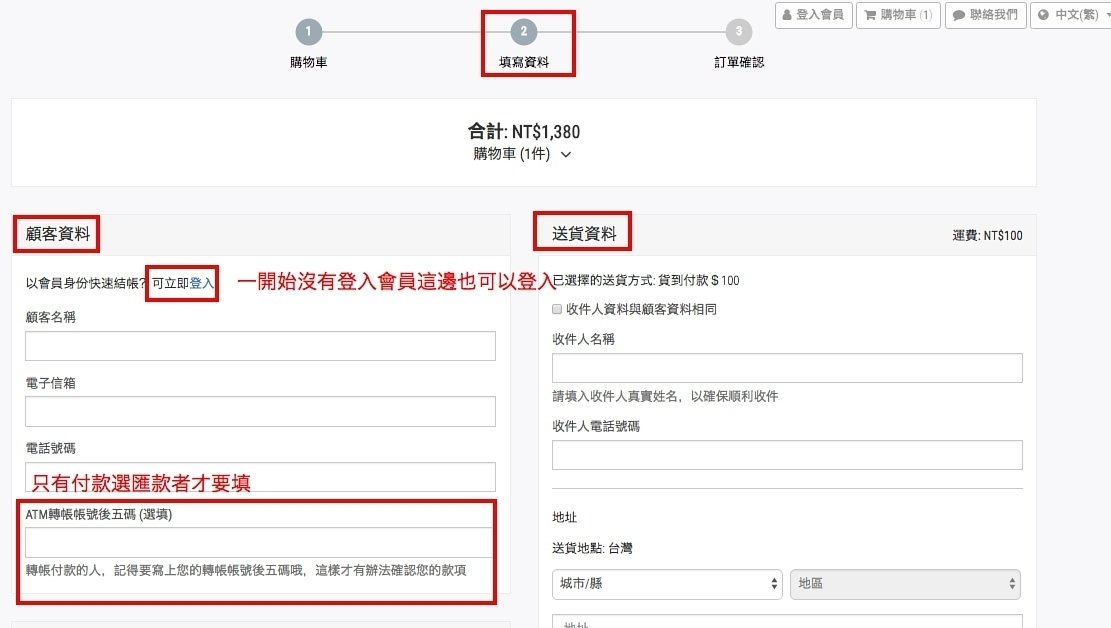Viewport: 1111px width, 628px height.
Task: Click step circle 3 for 訂單確認
Action: pyautogui.click(x=738, y=32)
